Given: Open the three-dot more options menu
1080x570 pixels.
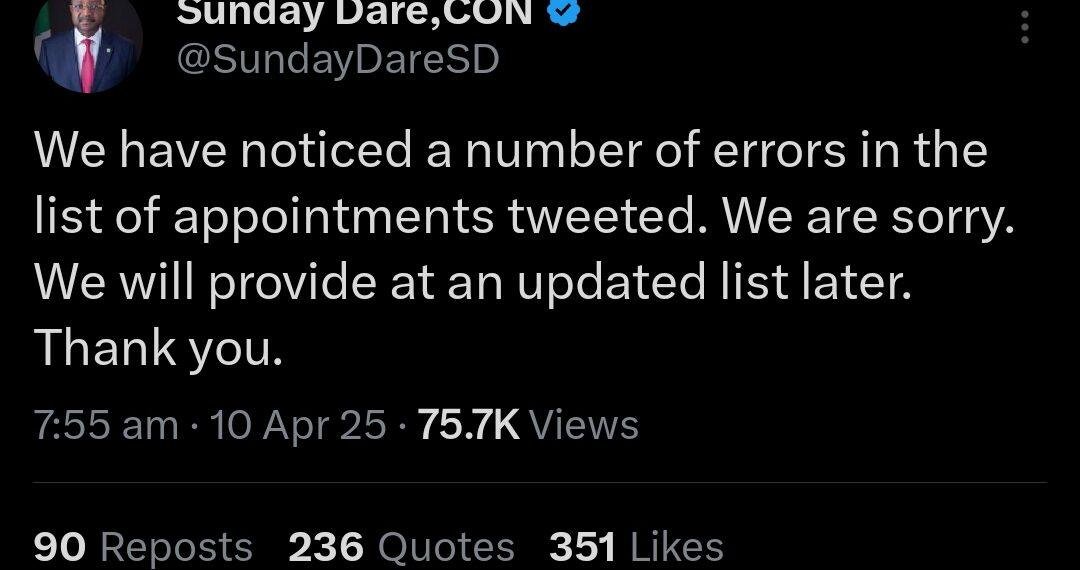Looking at the screenshot, I should 1023,28.
